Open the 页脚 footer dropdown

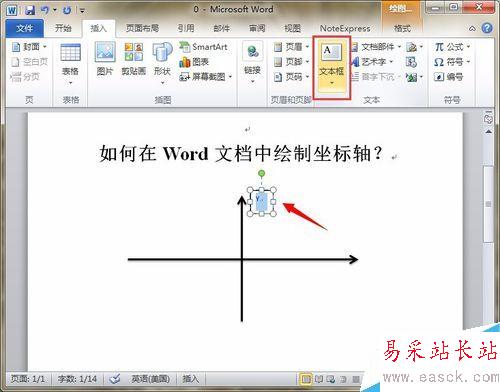click(x=291, y=62)
